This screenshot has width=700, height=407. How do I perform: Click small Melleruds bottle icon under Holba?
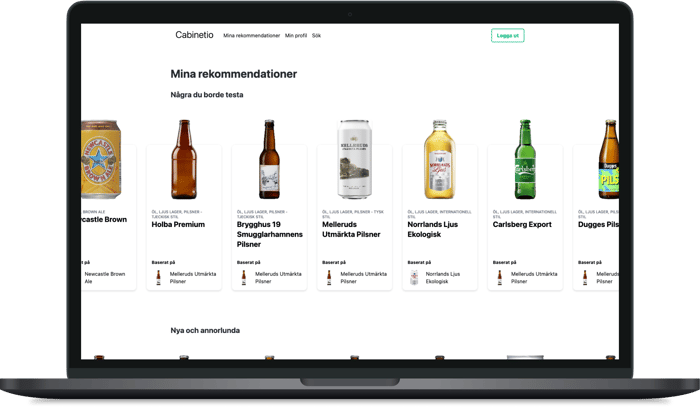[x=158, y=278]
